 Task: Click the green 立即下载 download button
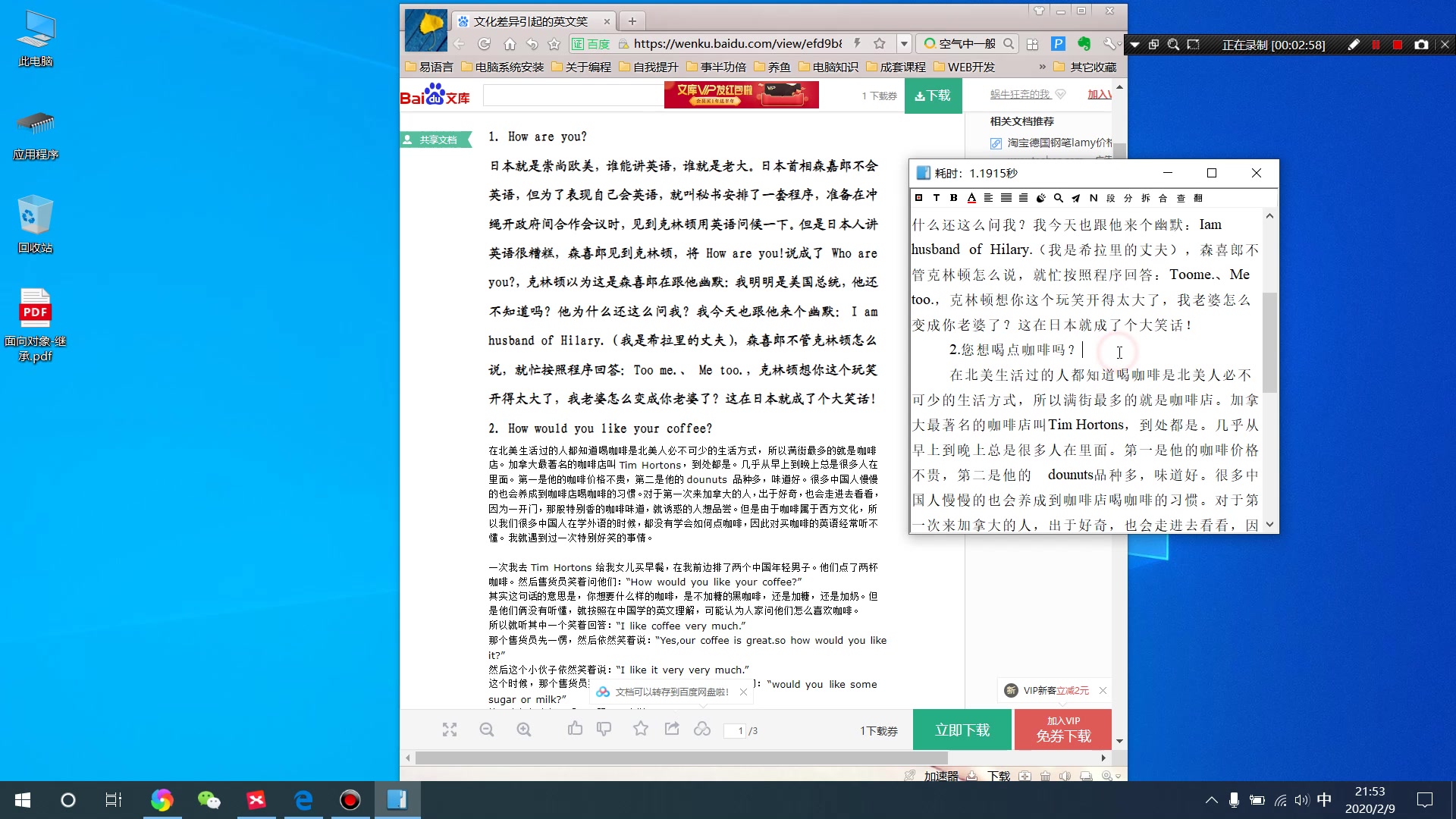pyautogui.click(x=962, y=729)
